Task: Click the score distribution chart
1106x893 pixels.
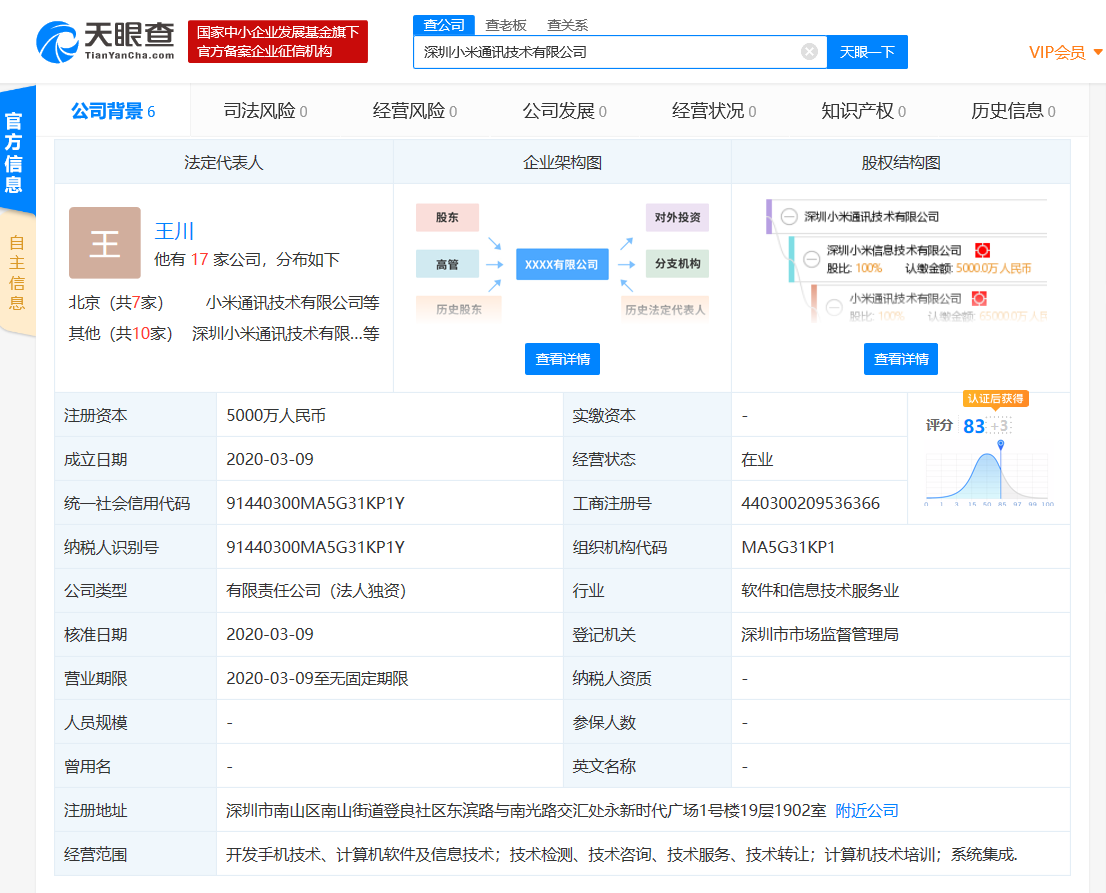Action: coord(987,475)
